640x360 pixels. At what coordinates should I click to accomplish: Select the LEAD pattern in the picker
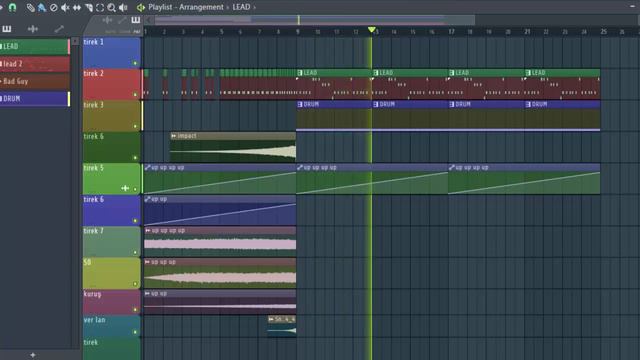click(x=35, y=47)
